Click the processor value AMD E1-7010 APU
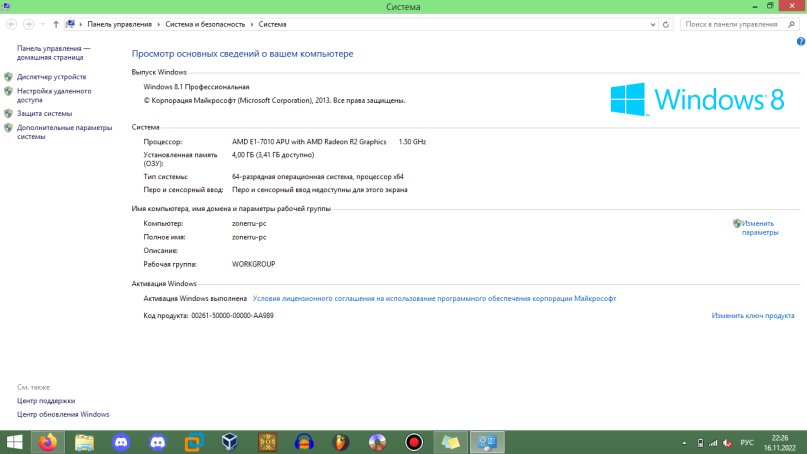The height and width of the screenshot is (454, 807). pyautogui.click(x=309, y=142)
